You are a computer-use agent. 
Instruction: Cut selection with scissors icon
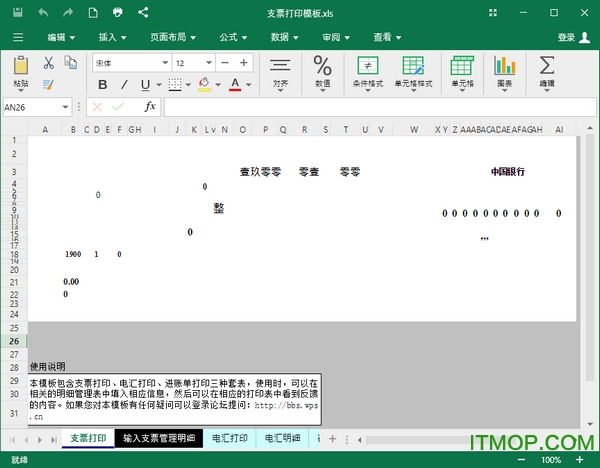click(49, 63)
